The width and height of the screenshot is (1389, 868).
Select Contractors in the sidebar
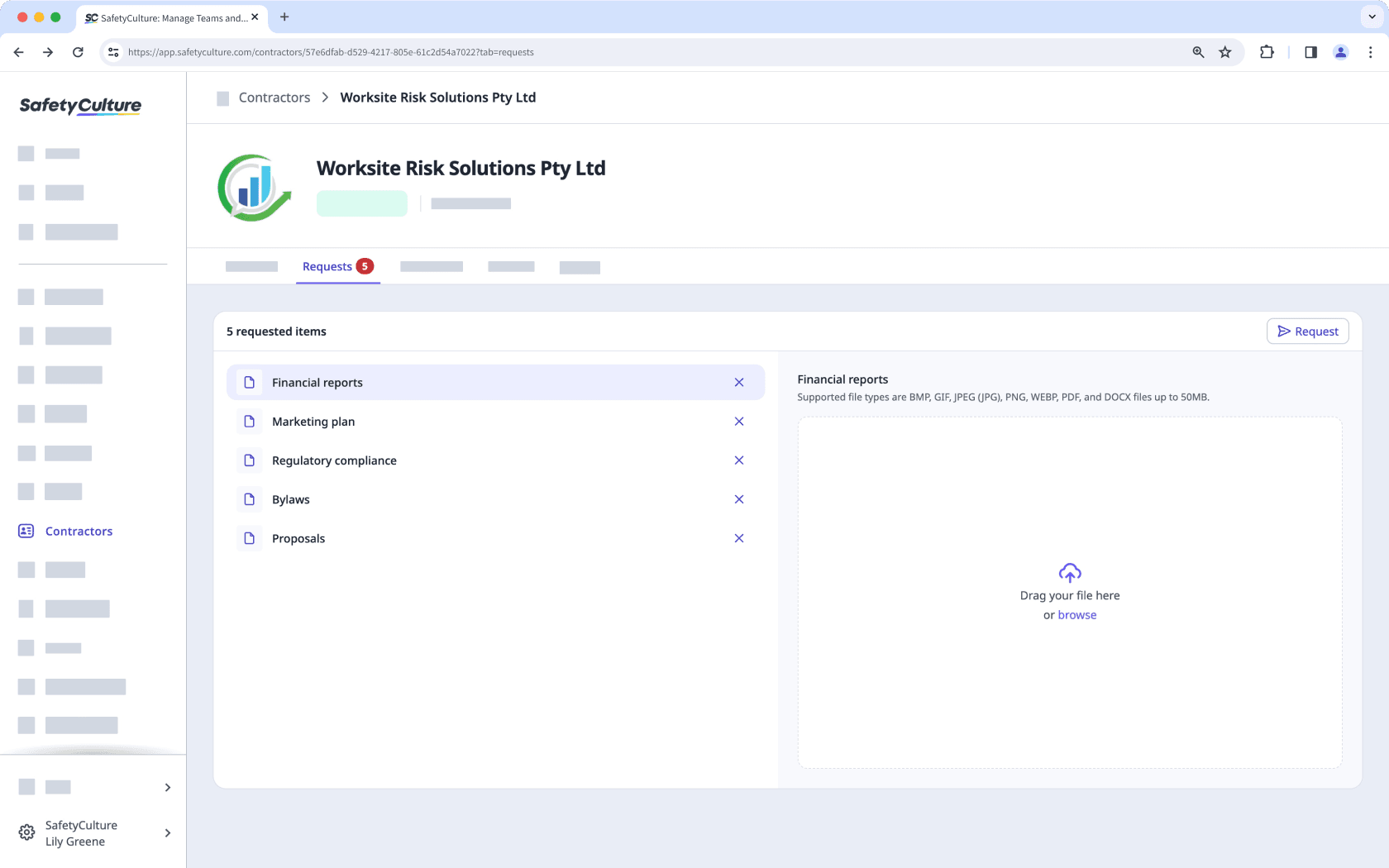(x=79, y=531)
